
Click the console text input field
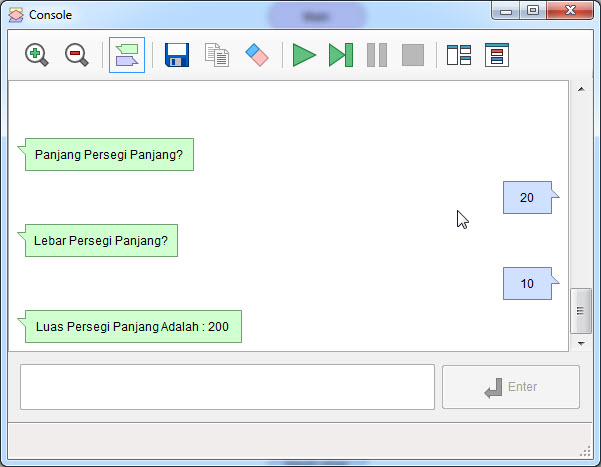227,387
